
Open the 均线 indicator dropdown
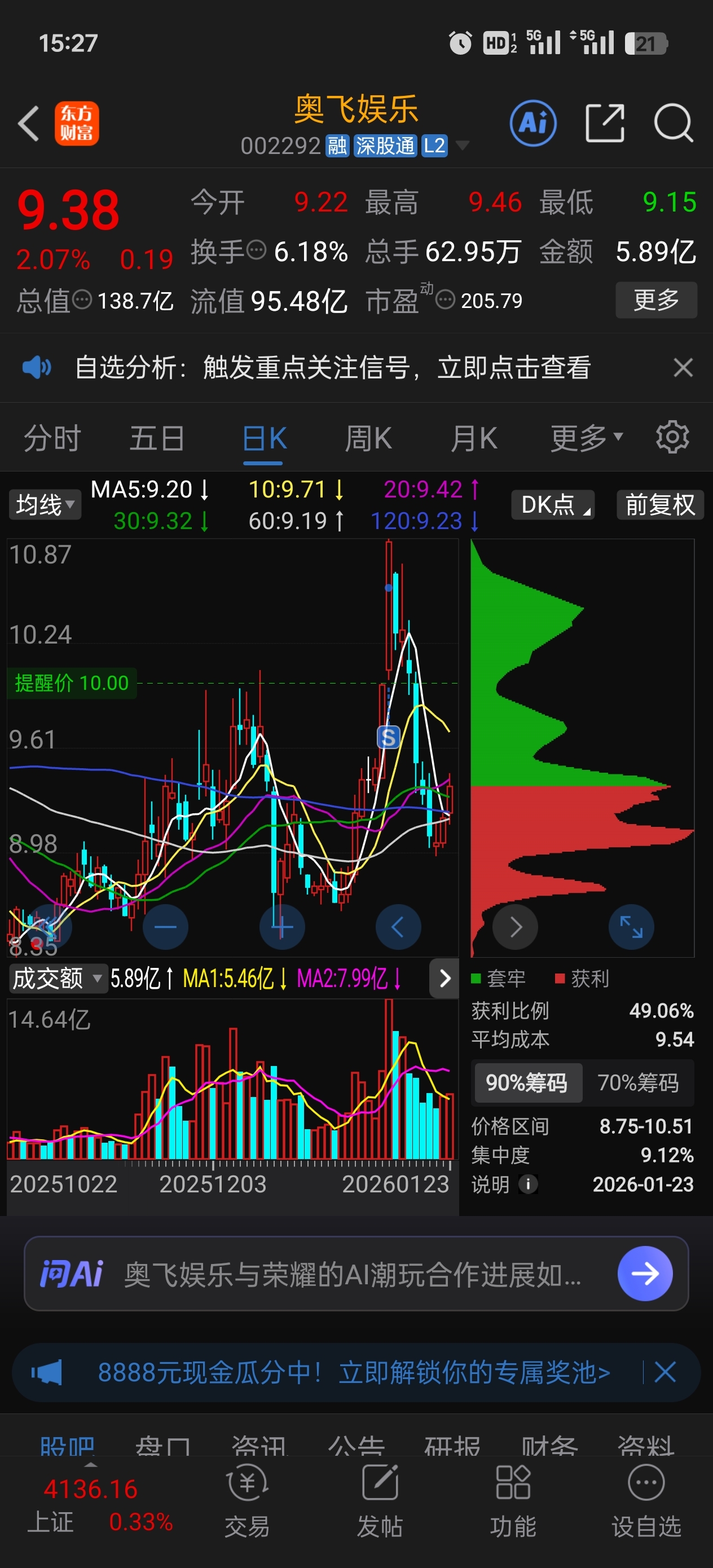[x=45, y=505]
